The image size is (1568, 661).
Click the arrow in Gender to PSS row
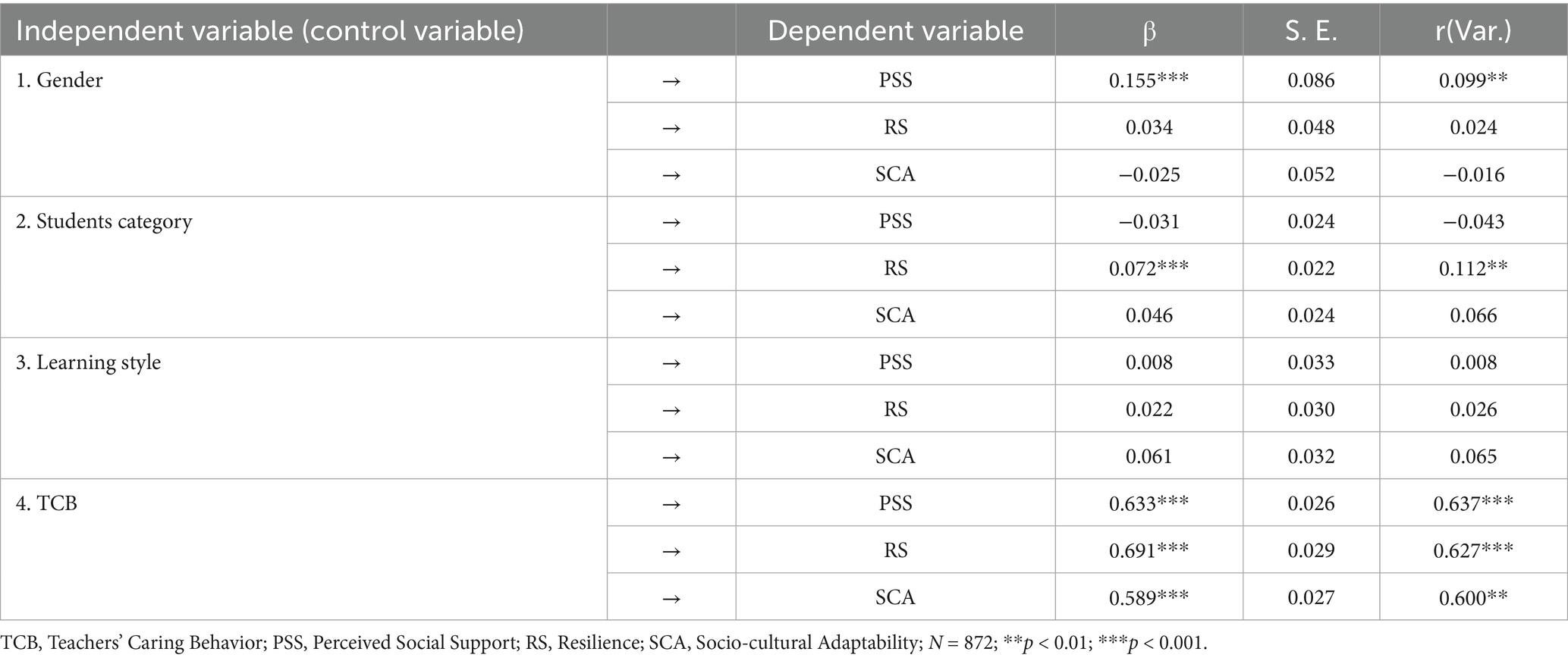(671, 80)
